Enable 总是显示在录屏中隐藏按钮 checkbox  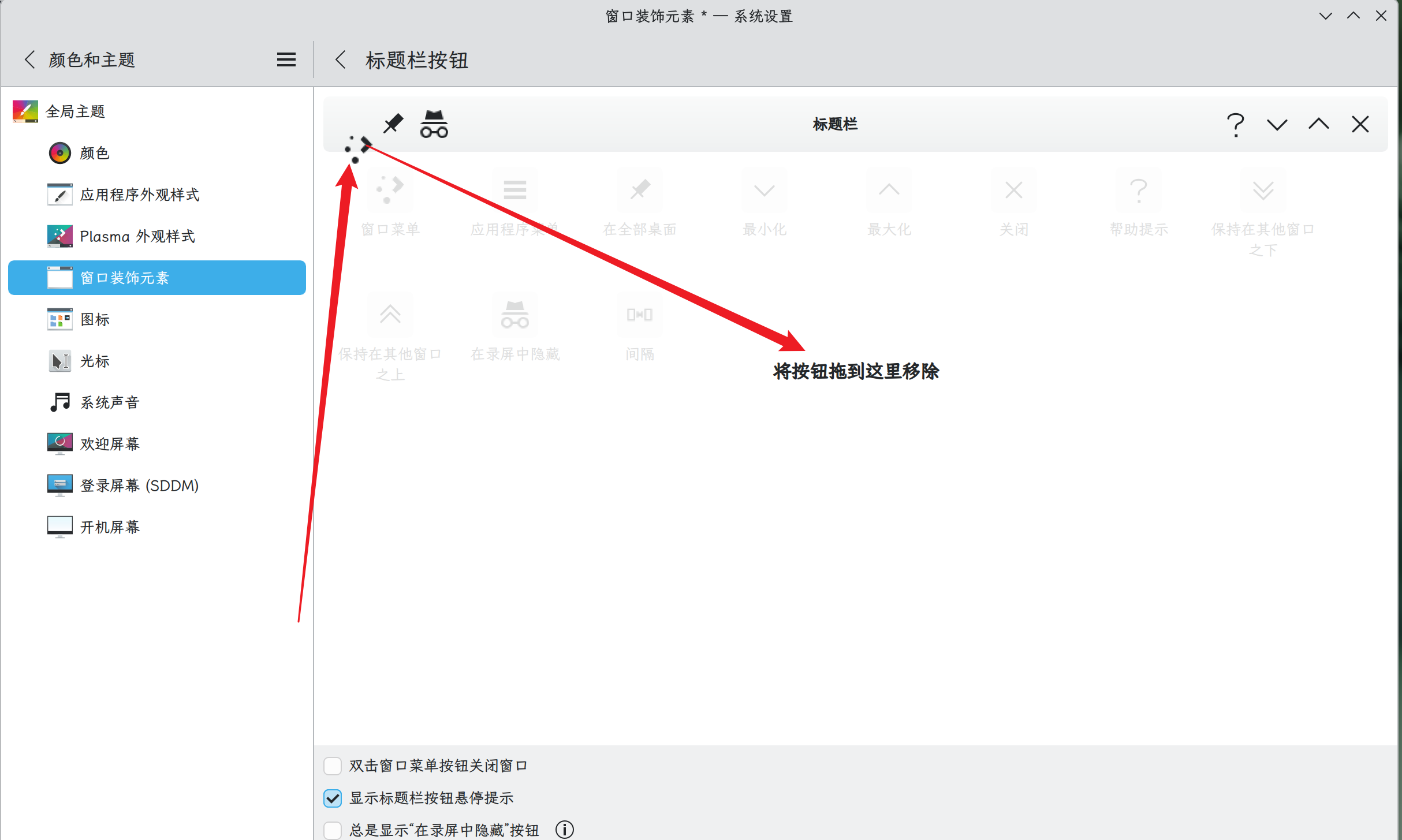tap(333, 830)
